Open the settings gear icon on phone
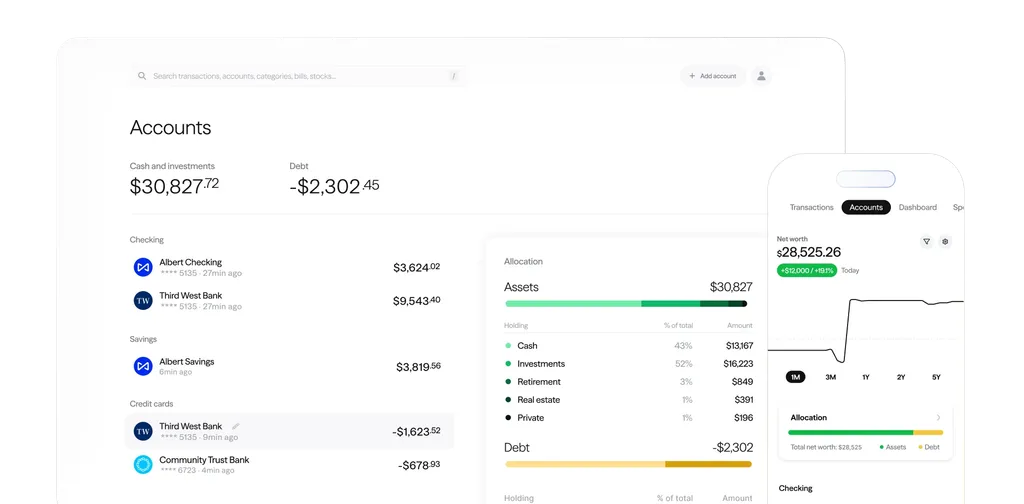 click(945, 242)
